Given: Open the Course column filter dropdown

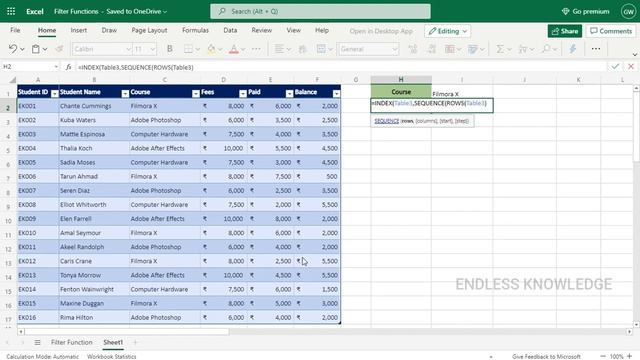Looking at the screenshot, I should 196,93.
